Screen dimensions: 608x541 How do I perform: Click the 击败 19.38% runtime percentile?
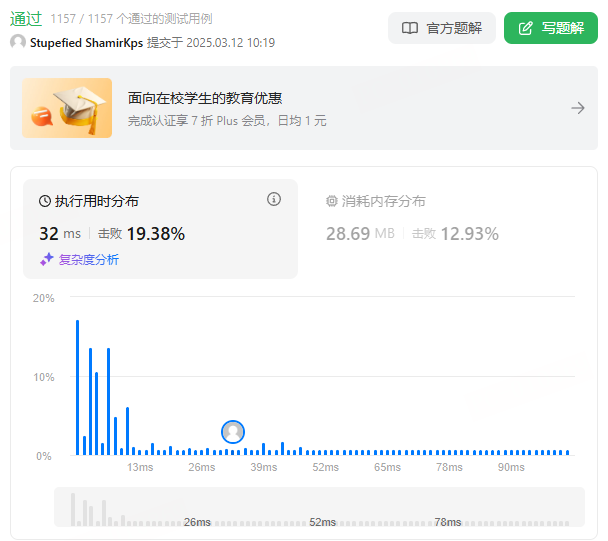point(141,233)
